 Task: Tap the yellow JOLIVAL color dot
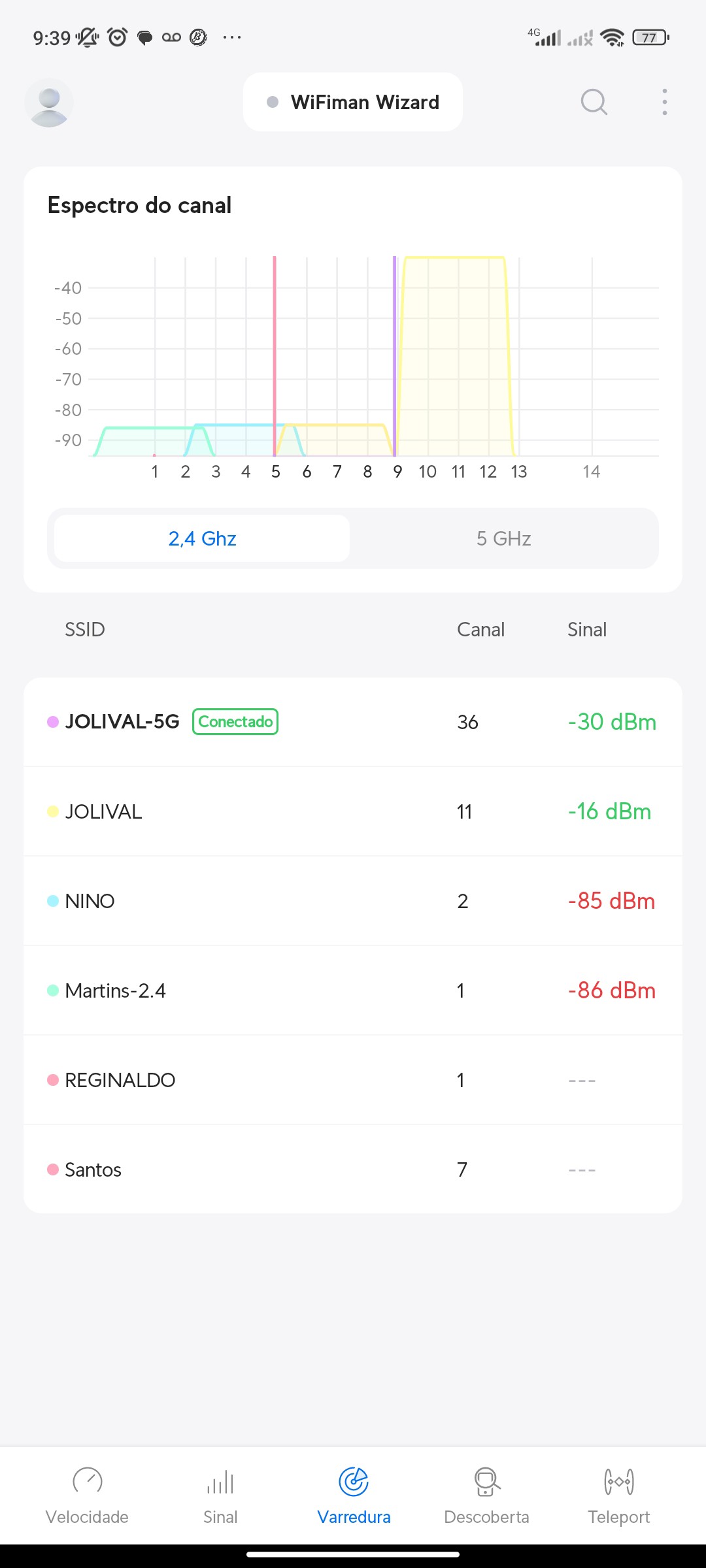point(53,811)
